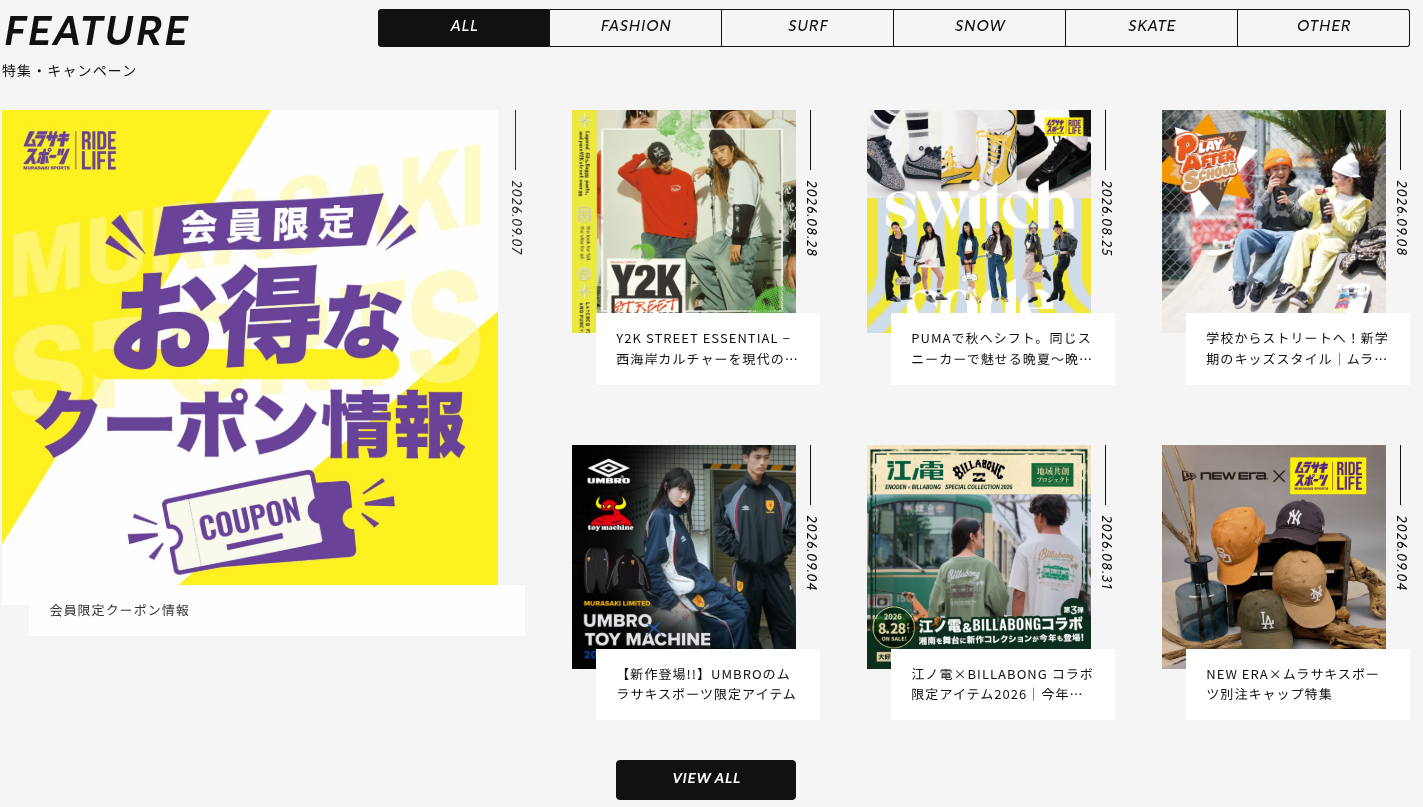Screen dimensions: 1423x807
Task: Click the Y2K STREET ESSENTIAL title link
Action: point(707,348)
